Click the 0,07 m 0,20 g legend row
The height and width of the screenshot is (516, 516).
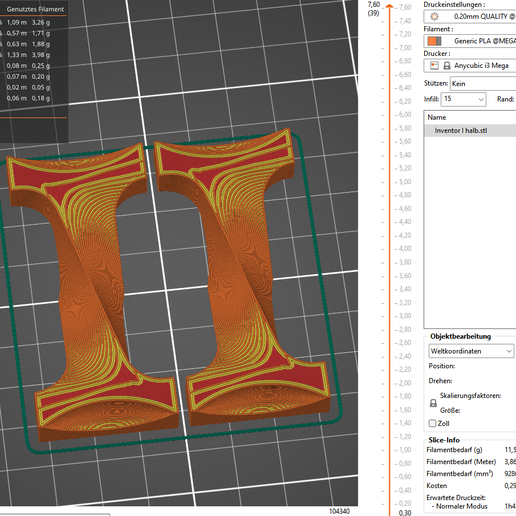(x=28, y=76)
